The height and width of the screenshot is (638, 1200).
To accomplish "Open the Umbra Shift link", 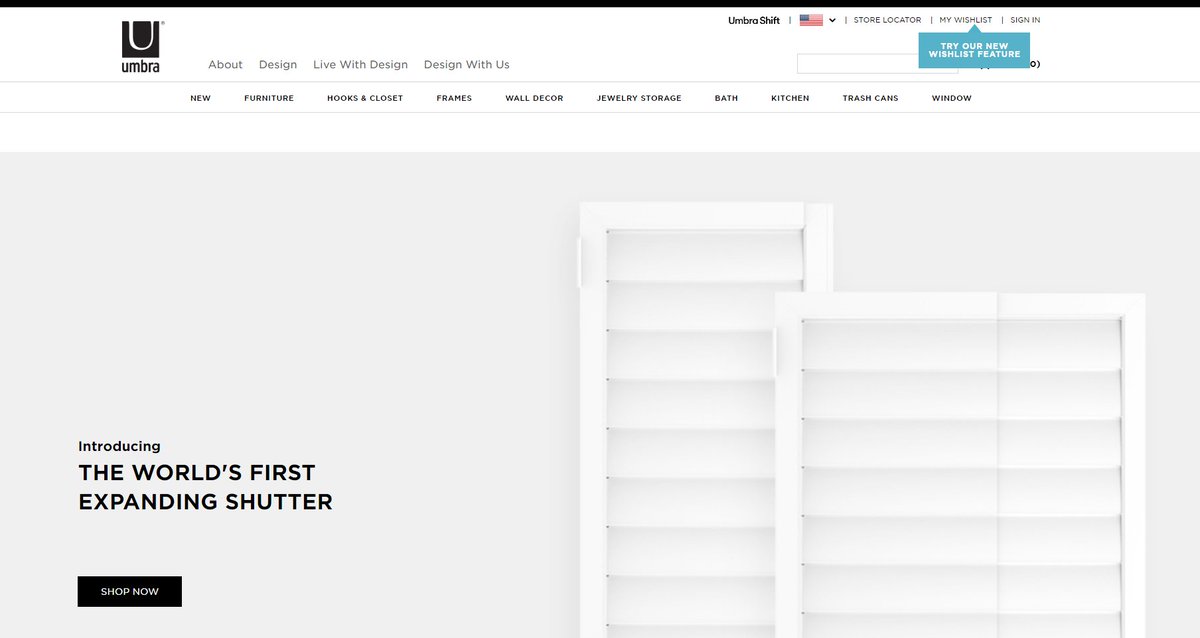I will [x=754, y=20].
